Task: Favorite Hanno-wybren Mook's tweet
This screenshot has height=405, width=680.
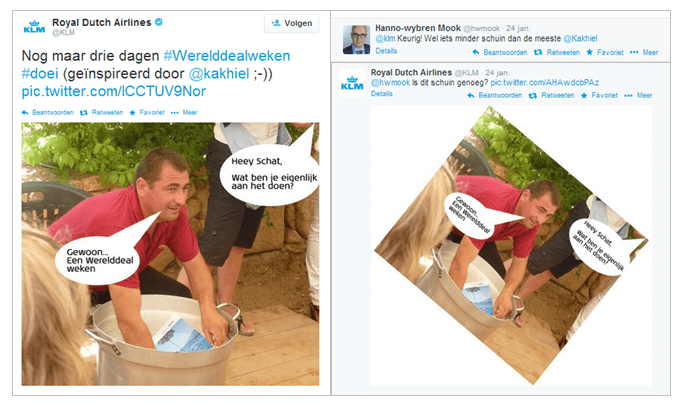Action: click(605, 52)
